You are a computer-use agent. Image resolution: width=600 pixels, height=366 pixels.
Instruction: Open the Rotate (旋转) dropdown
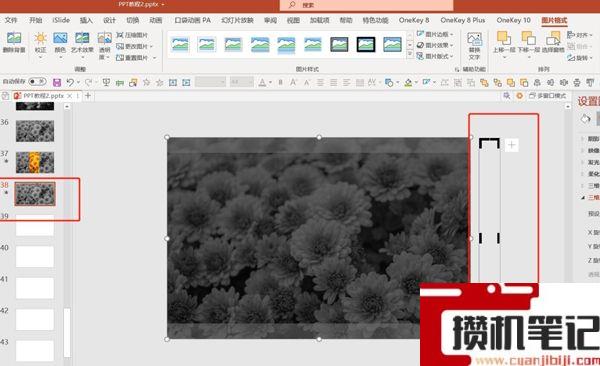point(580,58)
